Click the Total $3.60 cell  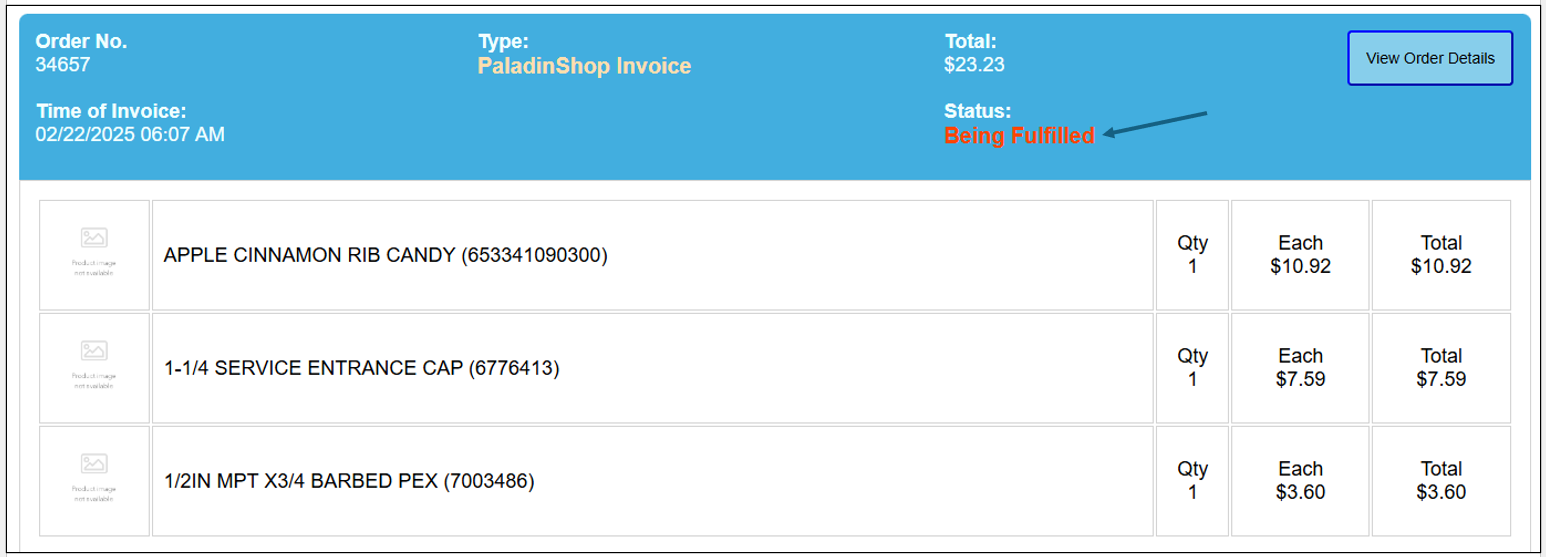click(x=1441, y=481)
